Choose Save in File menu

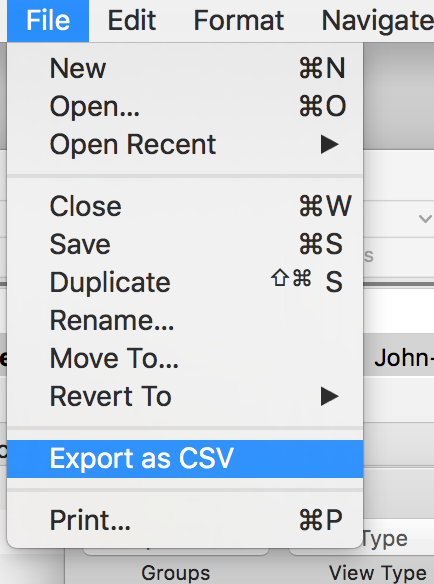pos(185,244)
